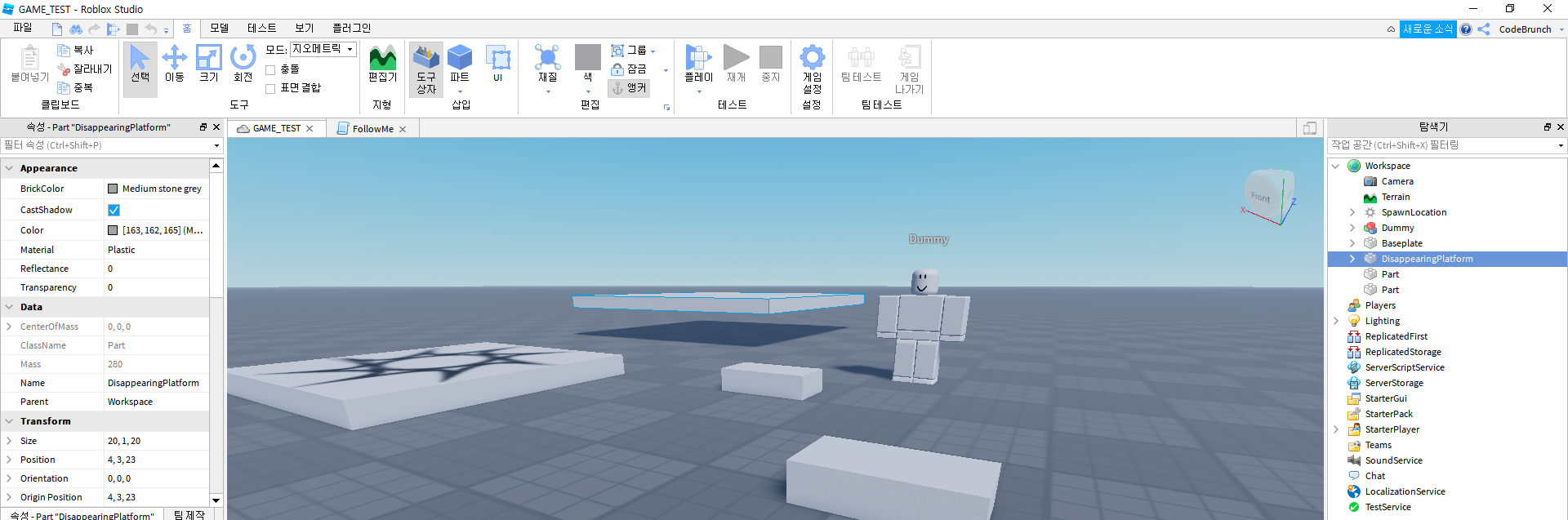The width and height of the screenshot is (1568, 520).
Task: Select StarterGui in explorer
Action: [x=1386, y=398]
